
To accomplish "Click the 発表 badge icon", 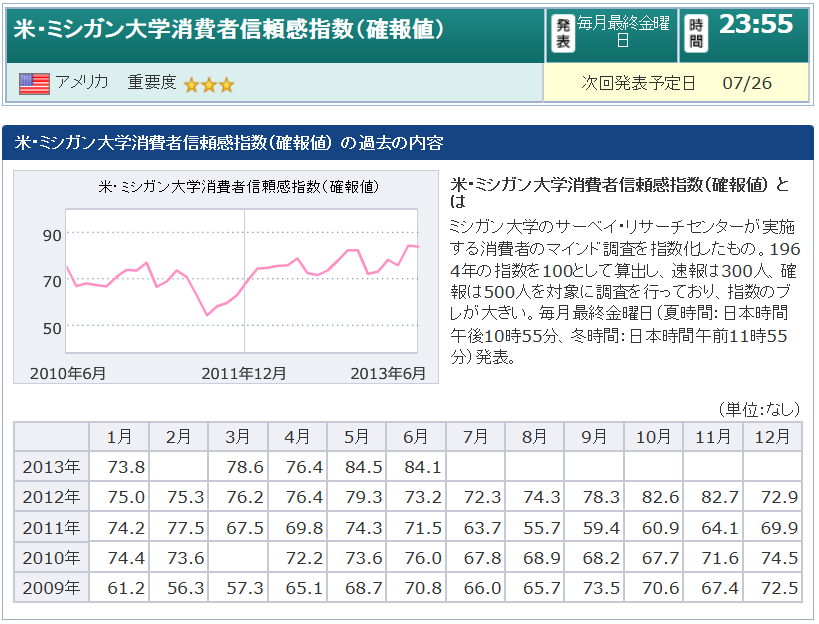I will pos(563,33).
